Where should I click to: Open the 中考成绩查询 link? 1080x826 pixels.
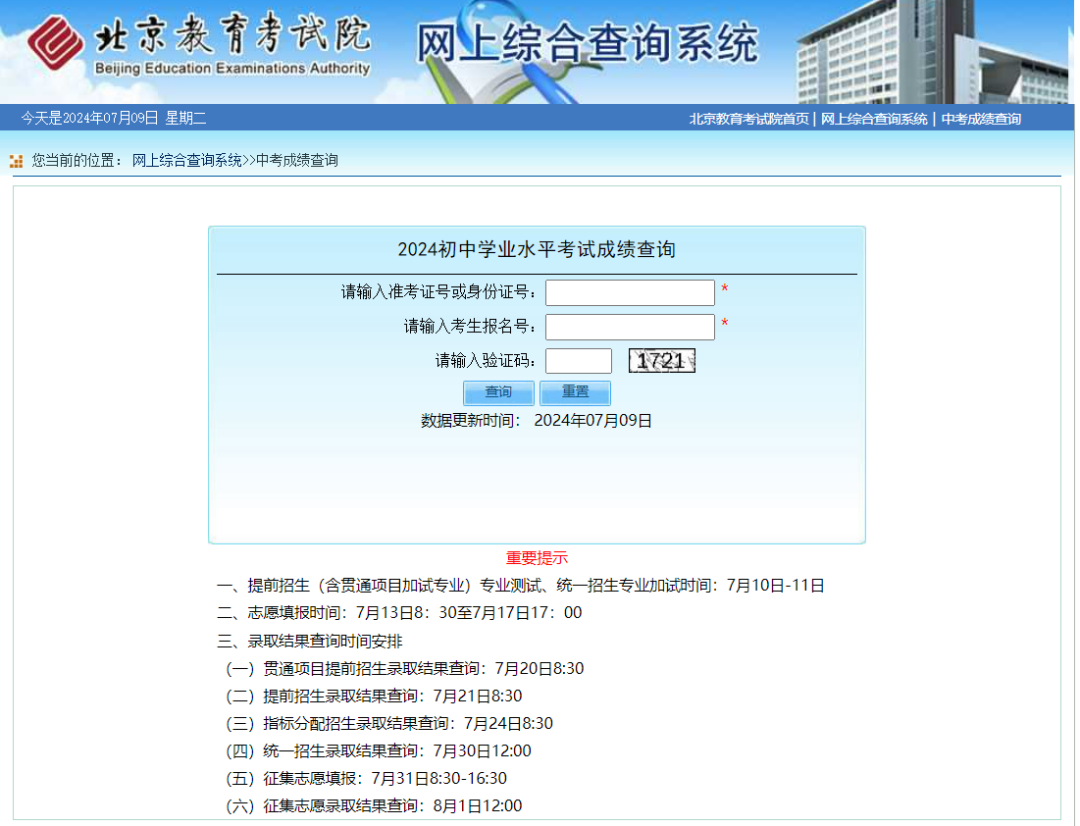(980, 118)
